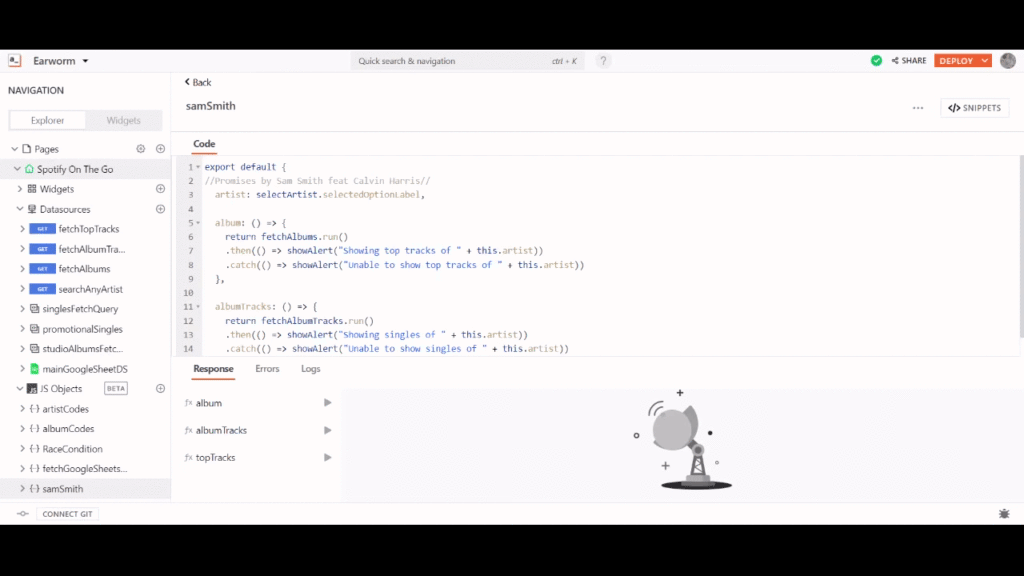This screenshot has width=1024, height=576.
Task: Open the help question mark icon
Action: click(603, 61)
